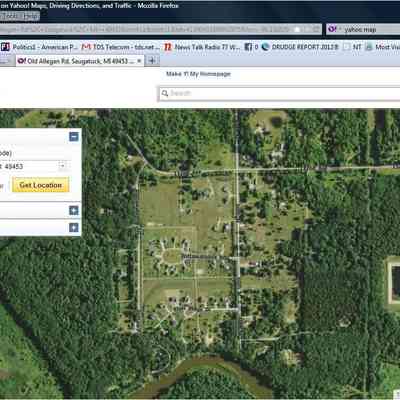This screenshot has width=400, height=400.
Task: Click the browser address URL bar
Action: pyautogui.click(x=160, y=29)
